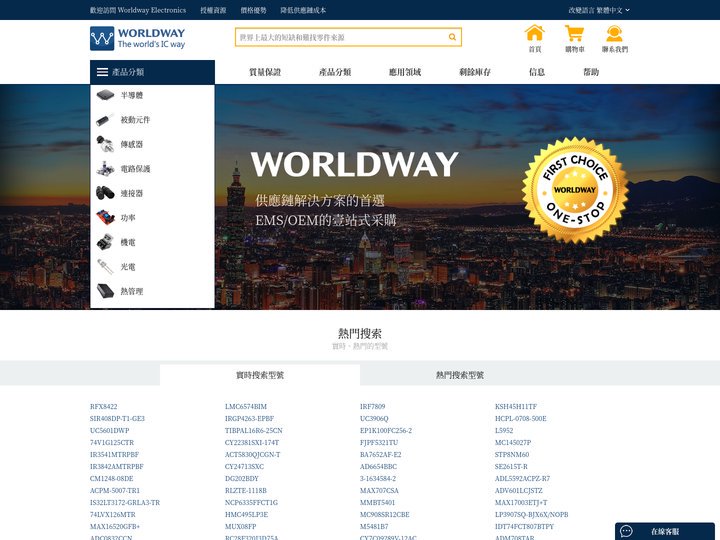Open part number STP8NM60
Image resolution: width=720 pixels, height=540 pixels.
coord(512,454)
